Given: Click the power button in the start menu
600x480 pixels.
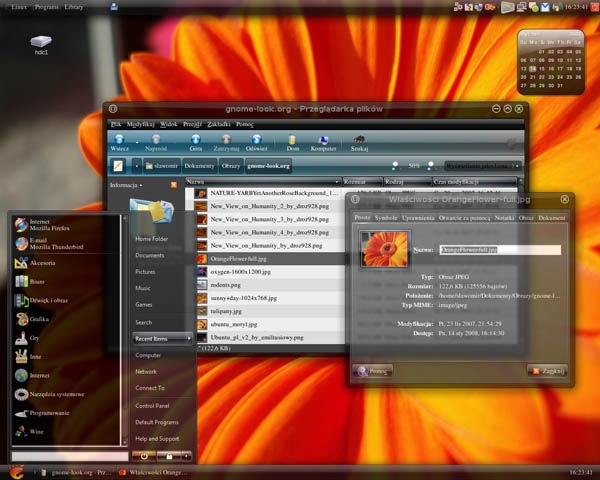Looking at the screenshot, I should click(144, 456).
